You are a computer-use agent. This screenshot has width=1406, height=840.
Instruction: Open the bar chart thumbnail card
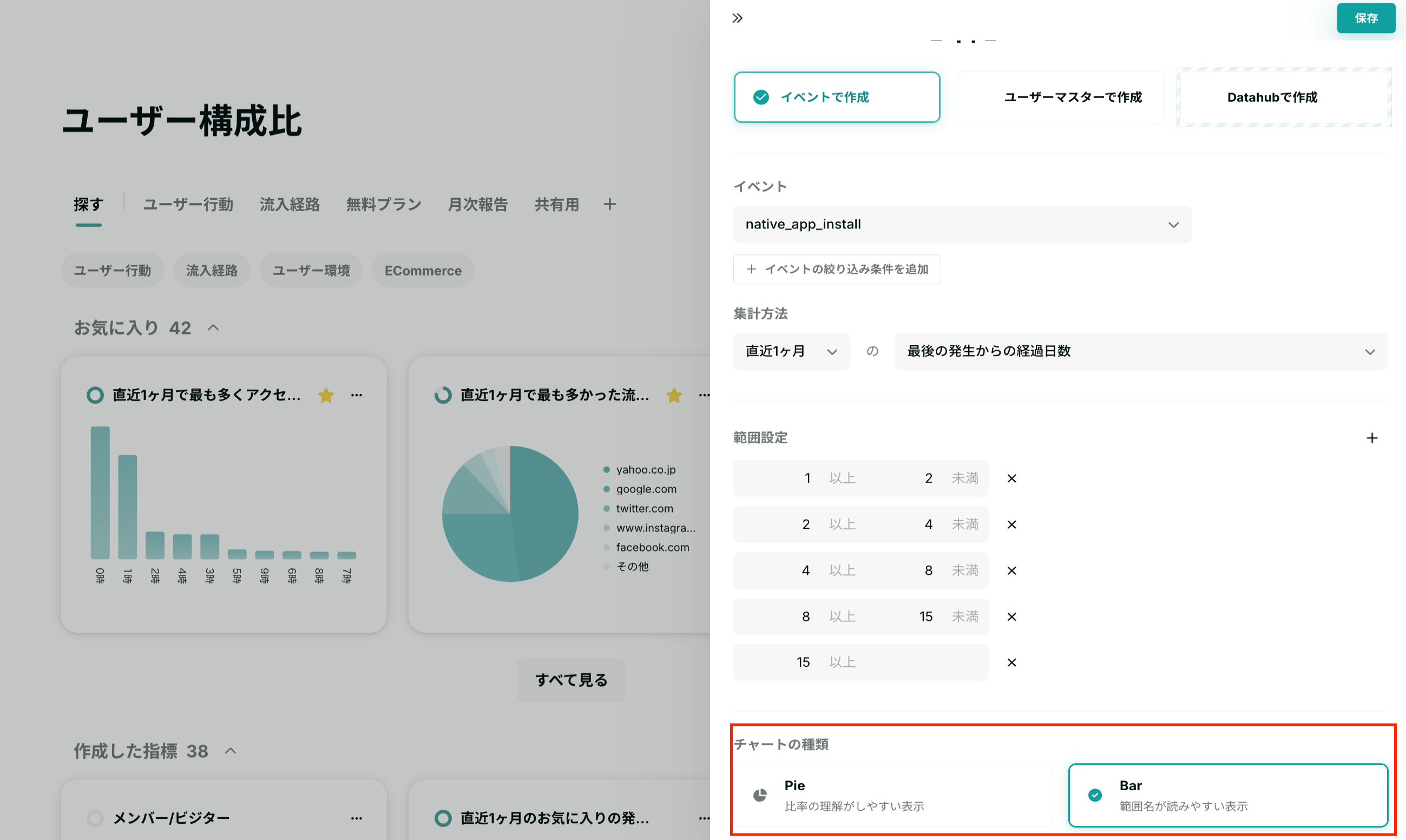click(x=224, y=494)
